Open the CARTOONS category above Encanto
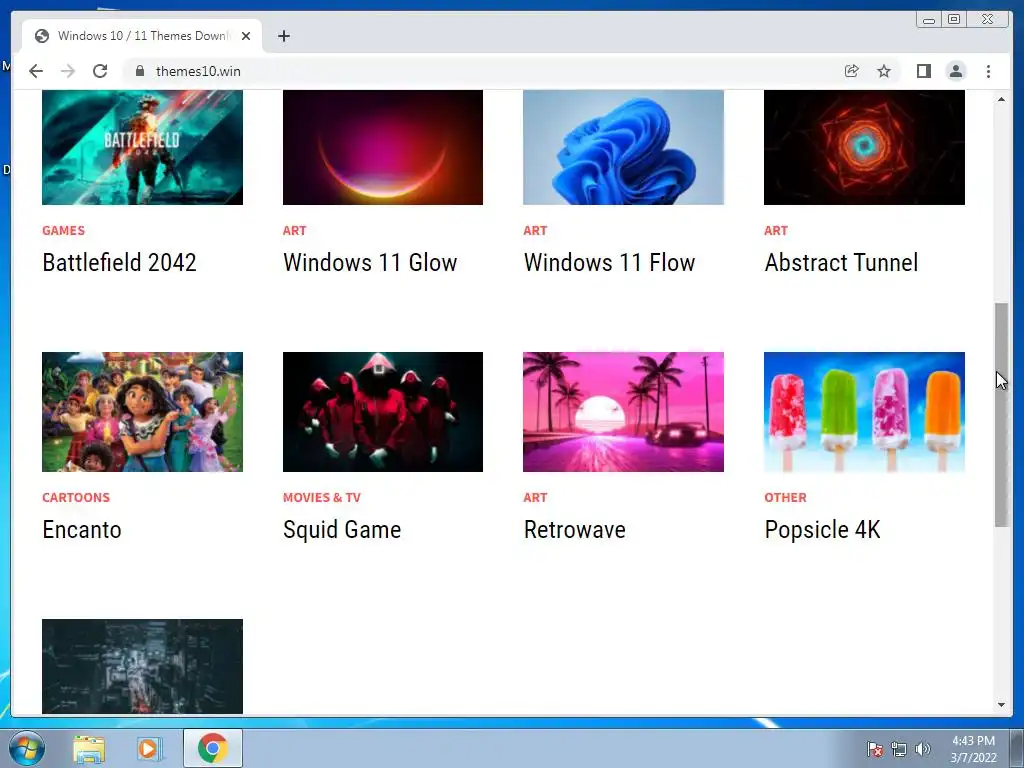The width and height of the screenshot is (1024, 768). pyautogui.click(x=76, y=498)
